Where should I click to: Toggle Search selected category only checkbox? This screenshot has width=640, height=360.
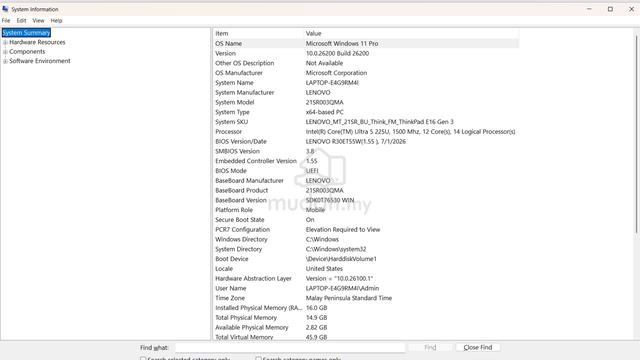[x=143, y=358]
